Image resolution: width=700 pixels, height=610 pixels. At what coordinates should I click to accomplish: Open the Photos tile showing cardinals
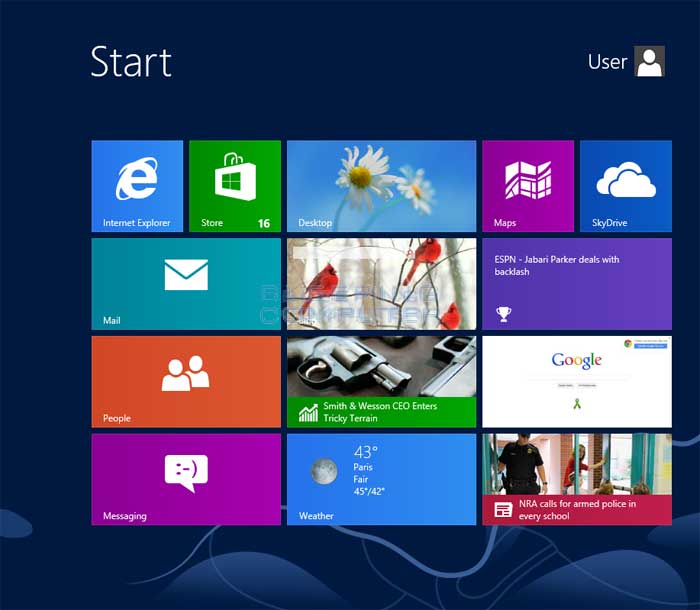(x=381, y=284)
